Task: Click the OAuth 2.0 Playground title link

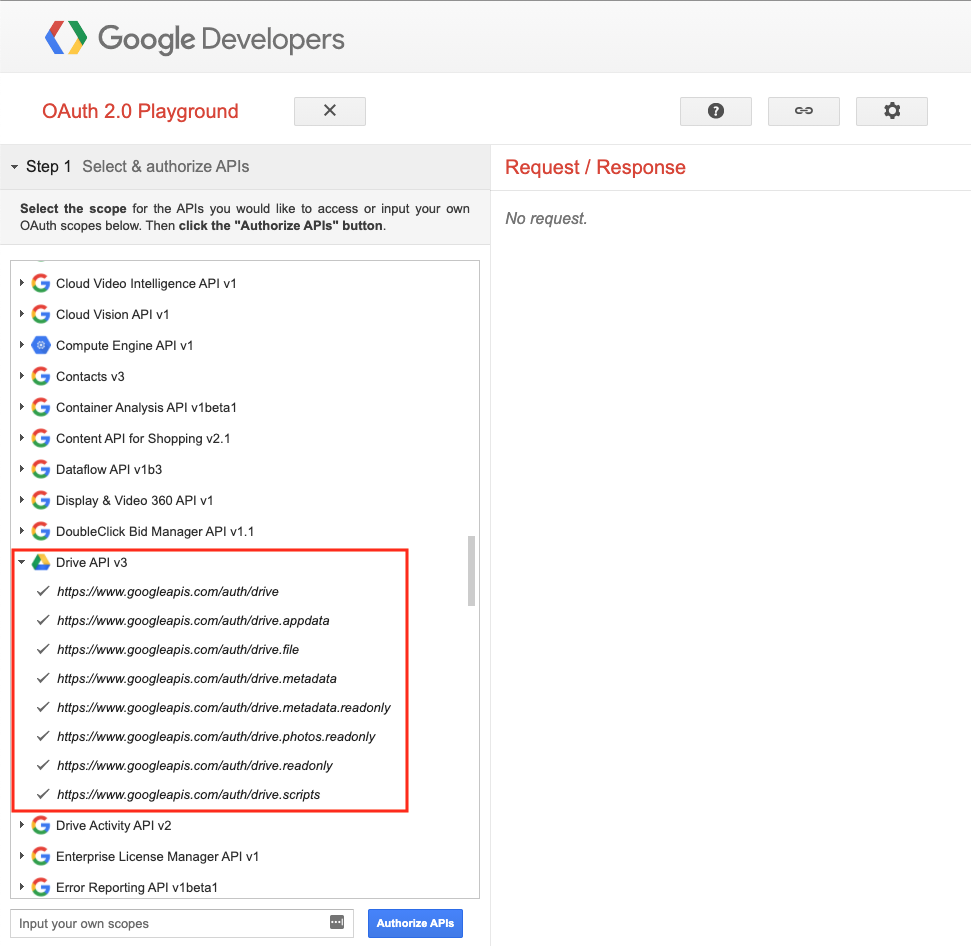Action: point(140,111)
